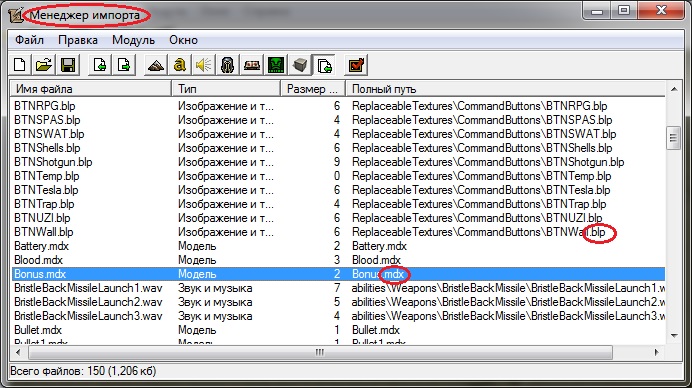Import a file with the green arrow page icon
The width and height of the screenshot is (692, 388).
click(x=100, y=65)
